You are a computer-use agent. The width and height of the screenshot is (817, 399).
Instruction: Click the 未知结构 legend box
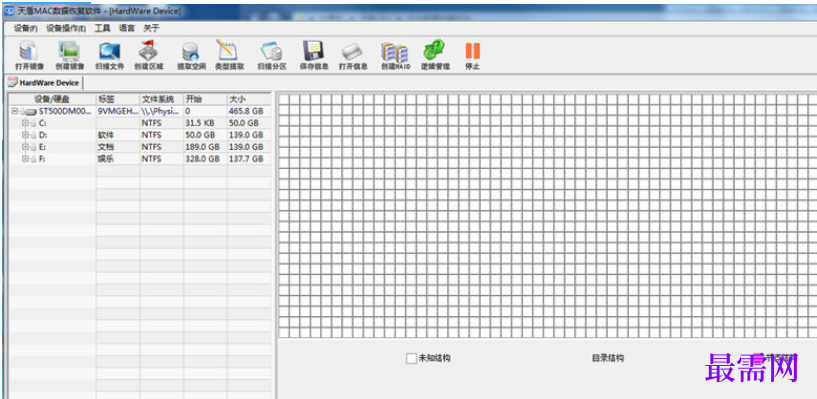pos(411,358)
